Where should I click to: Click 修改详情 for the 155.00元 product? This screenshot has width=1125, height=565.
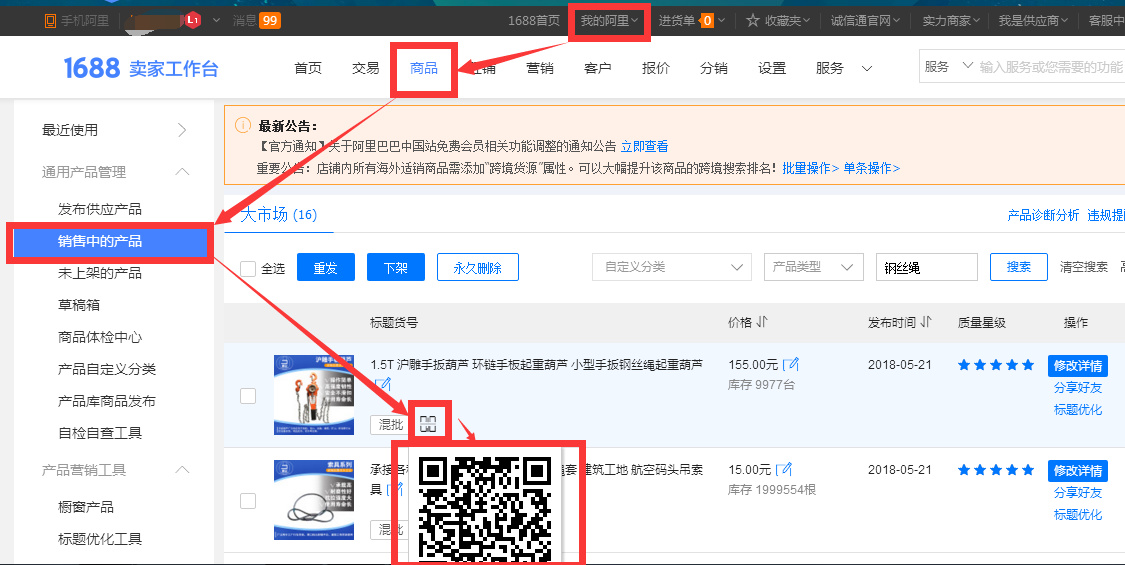[1077, 365]
